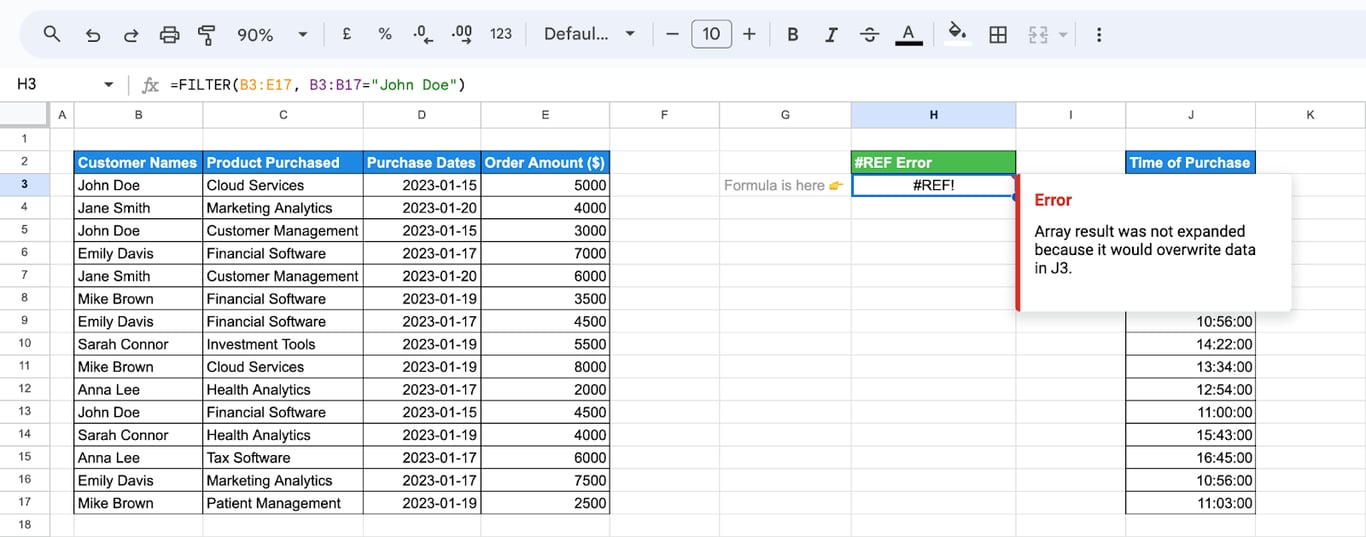Select the order amount 7500 cell
Image resolution: width=1366 pixels, height=537 pixels.
545,481
